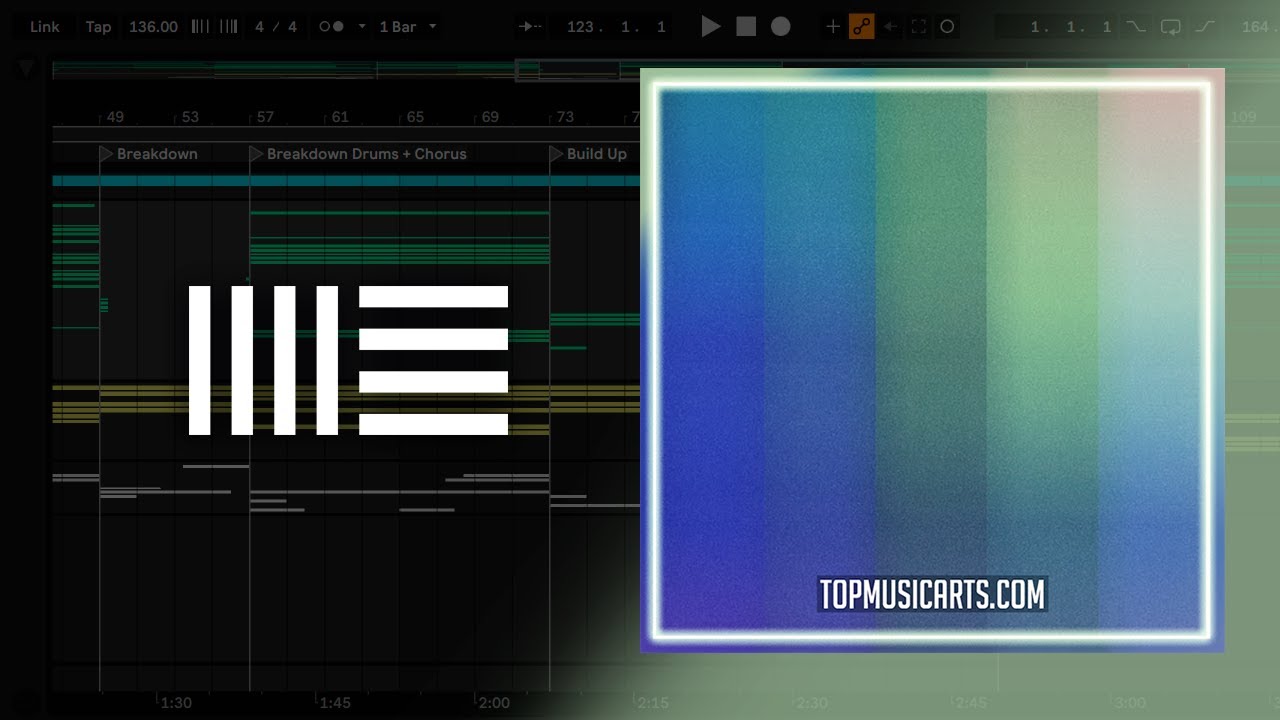
Task: Tap the Tap tempo button
Action: point(98,27)
